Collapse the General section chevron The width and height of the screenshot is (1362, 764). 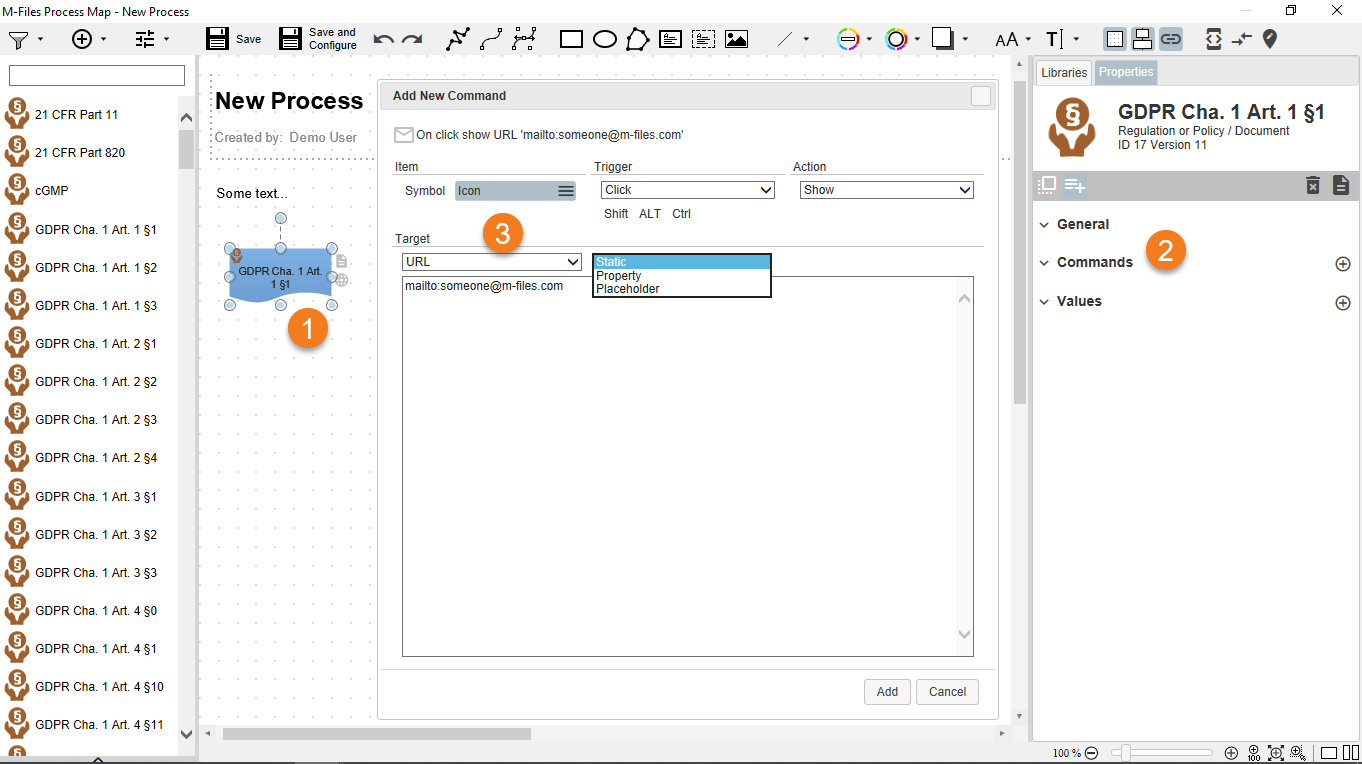point(1045,225)
